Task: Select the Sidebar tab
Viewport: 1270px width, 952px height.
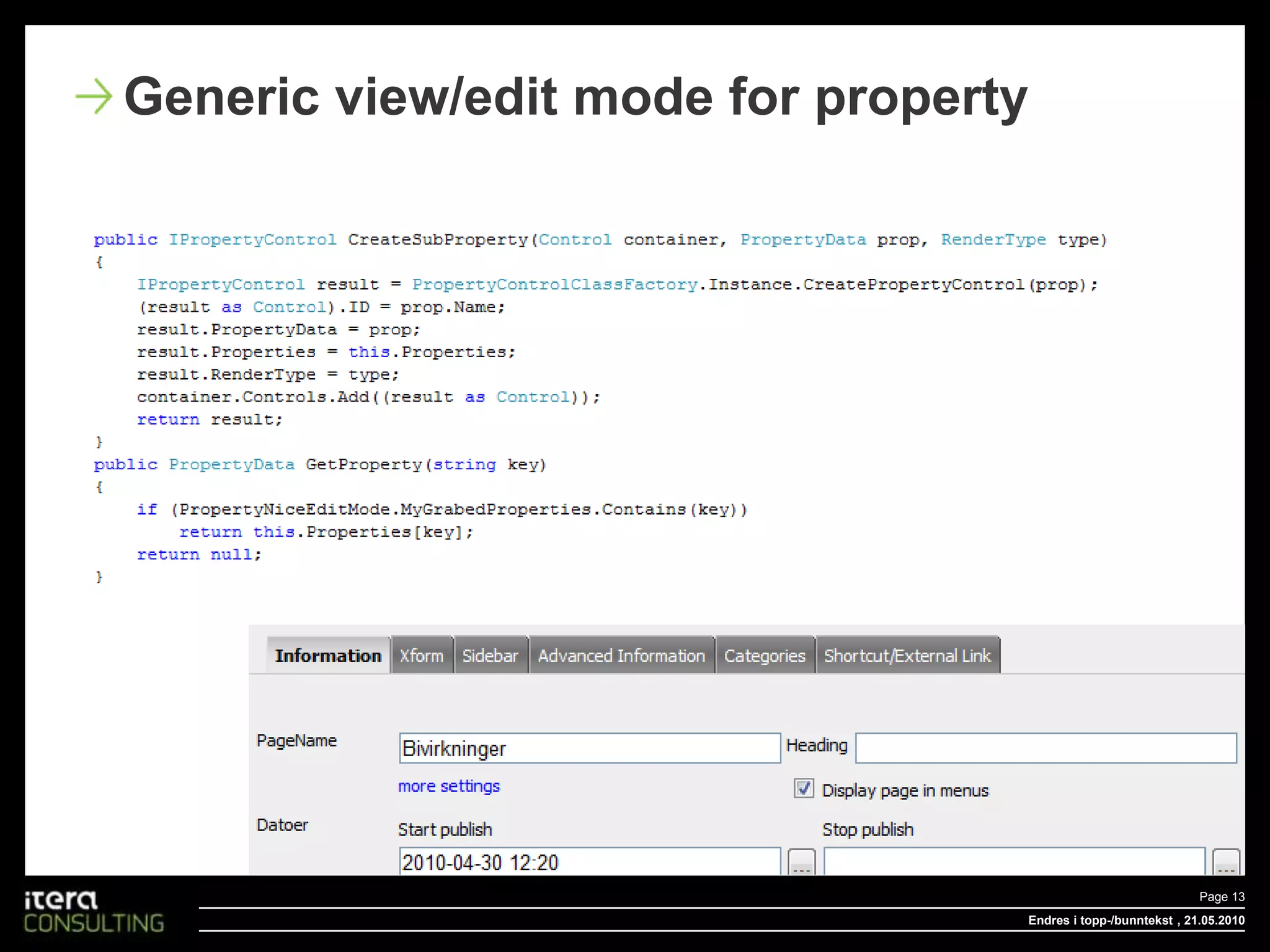Action: click(490, 655)
